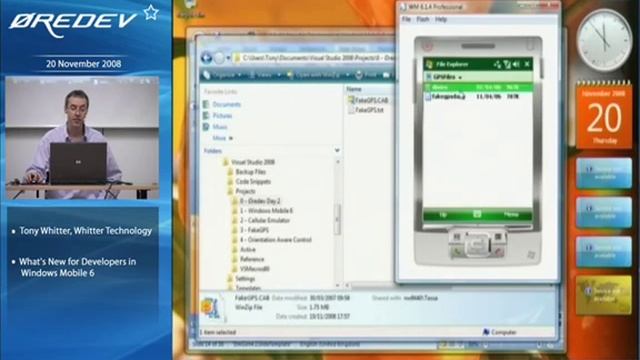Collapse the Folders pane chevron
Image resolution: width=640 pixels, height=360 pixels.
pos(337,151)
